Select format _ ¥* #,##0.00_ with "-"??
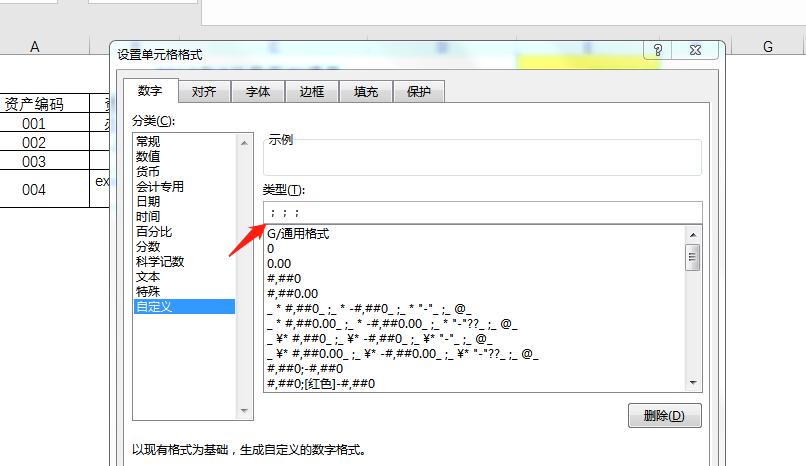This screenshot has width=806, height=466. [475, 353]
